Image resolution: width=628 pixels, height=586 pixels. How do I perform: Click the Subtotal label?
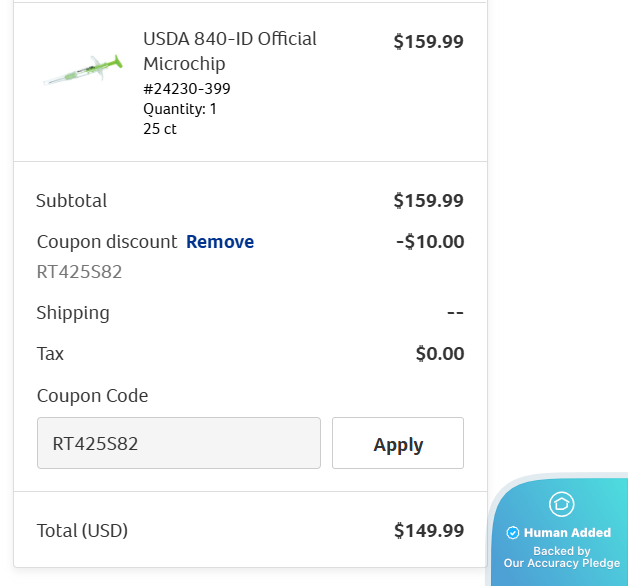click(x=71, y=201)
